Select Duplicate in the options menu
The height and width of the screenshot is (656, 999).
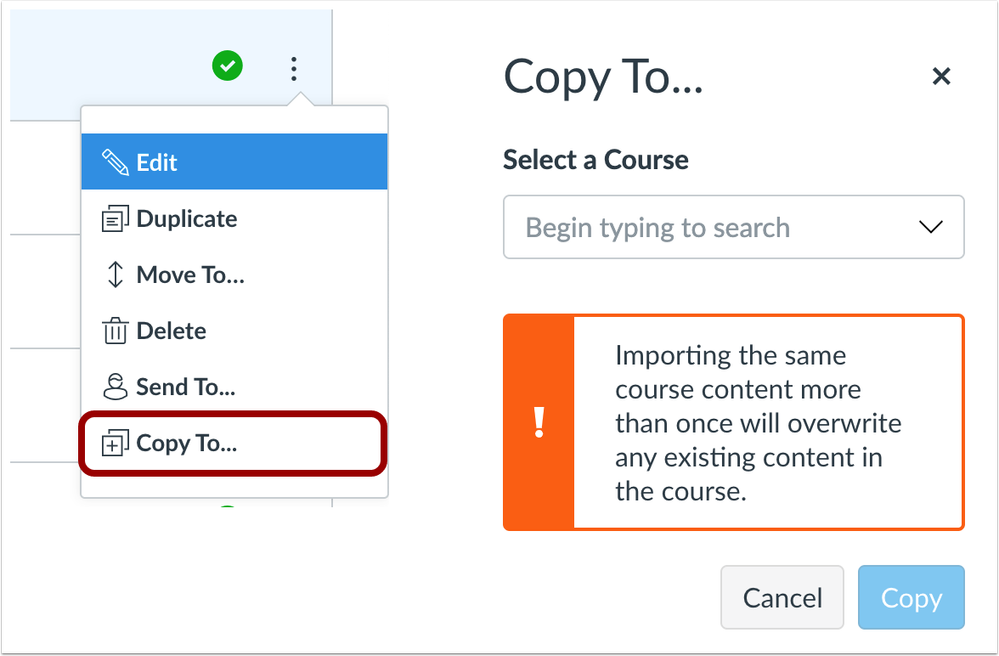[234, 218]
